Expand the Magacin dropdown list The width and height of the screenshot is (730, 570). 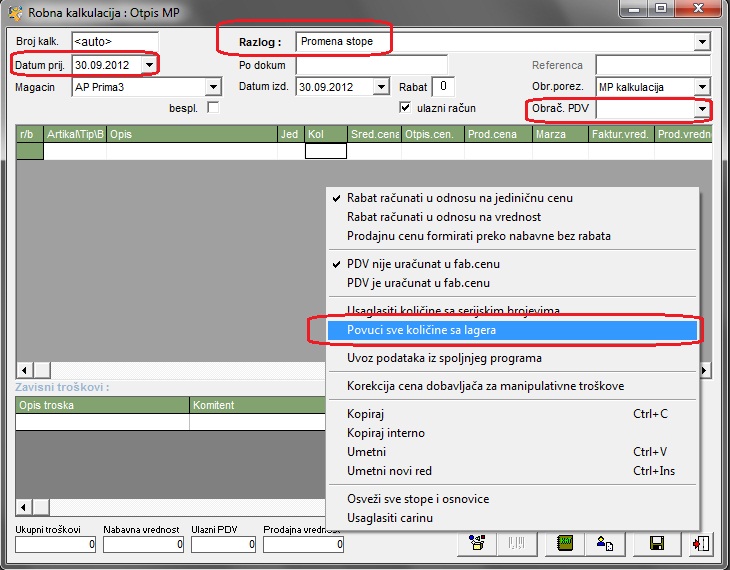click(x=214, y=87)
